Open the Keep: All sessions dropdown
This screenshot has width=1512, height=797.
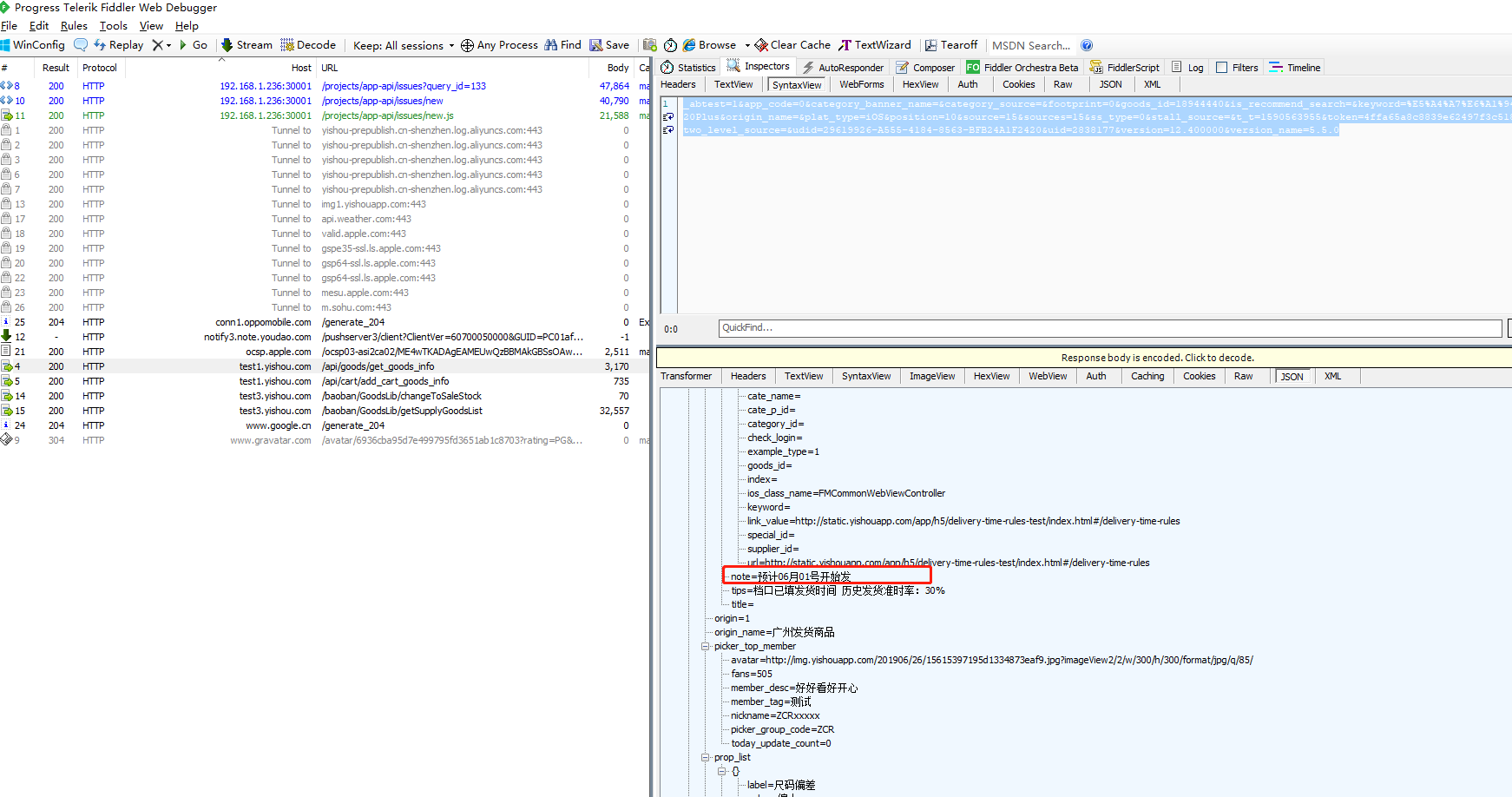(x=404, y=45)
